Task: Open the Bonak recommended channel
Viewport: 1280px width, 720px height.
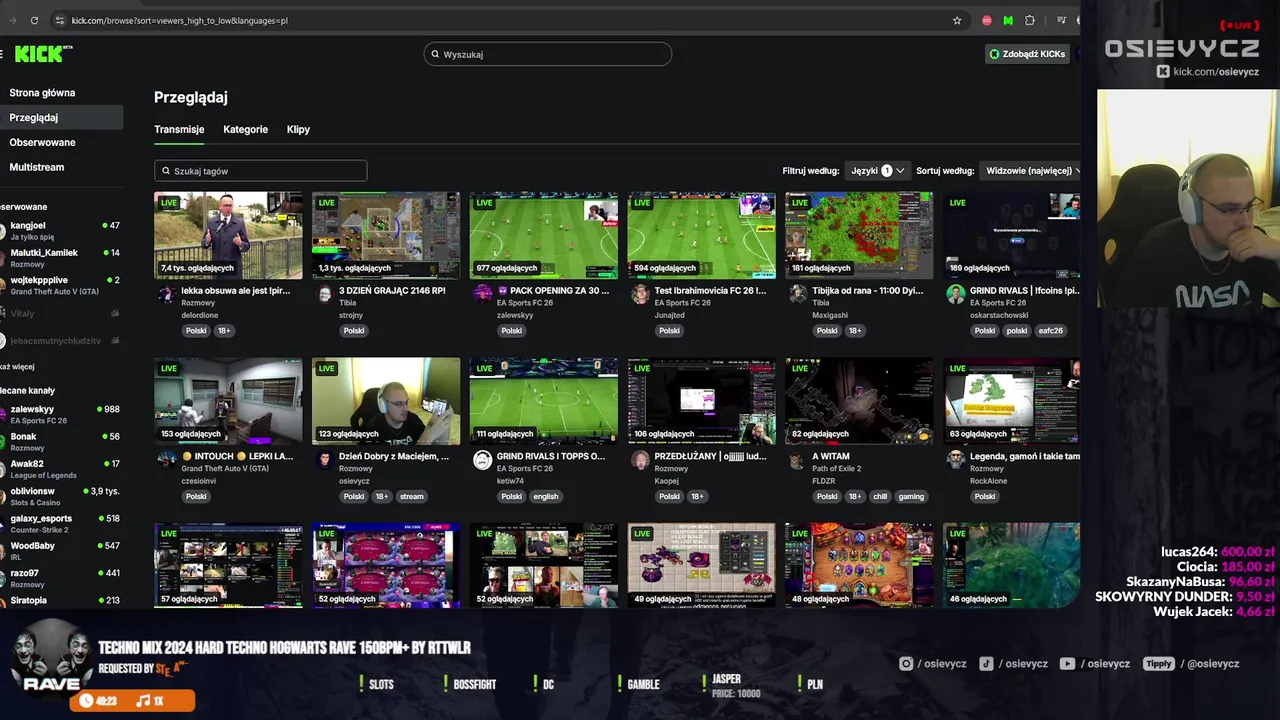Action: (x=62, y=441)
